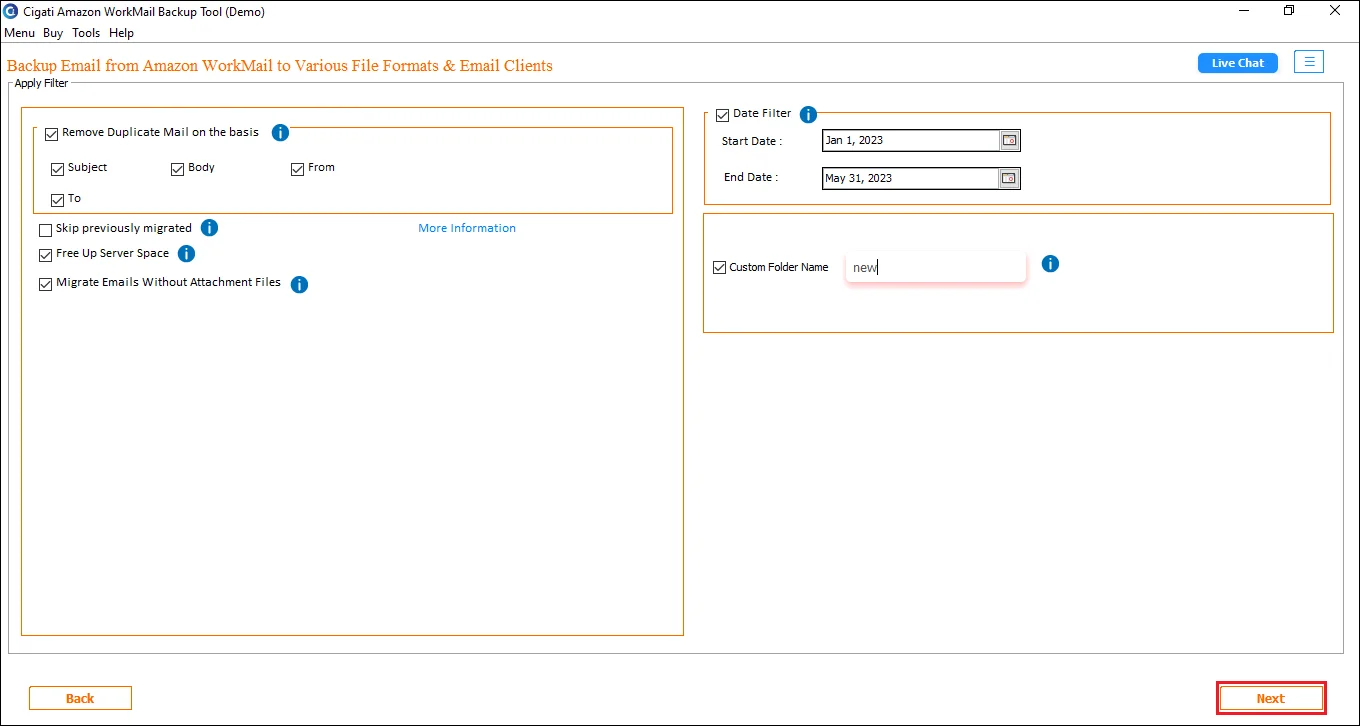Click info icon beside Skip previously migrated

coord(209,228)
